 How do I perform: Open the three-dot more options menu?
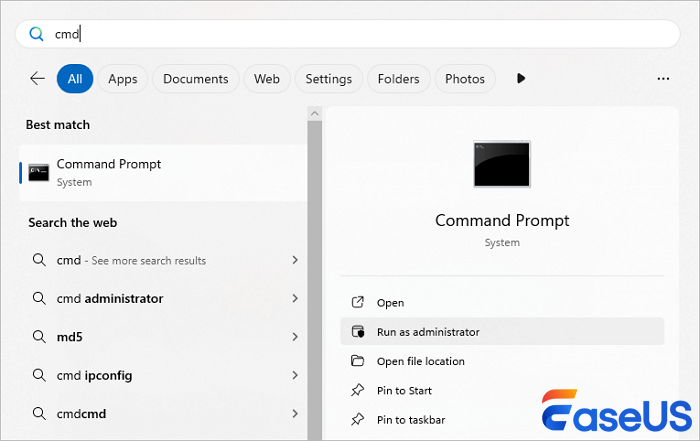coord(662,78)
